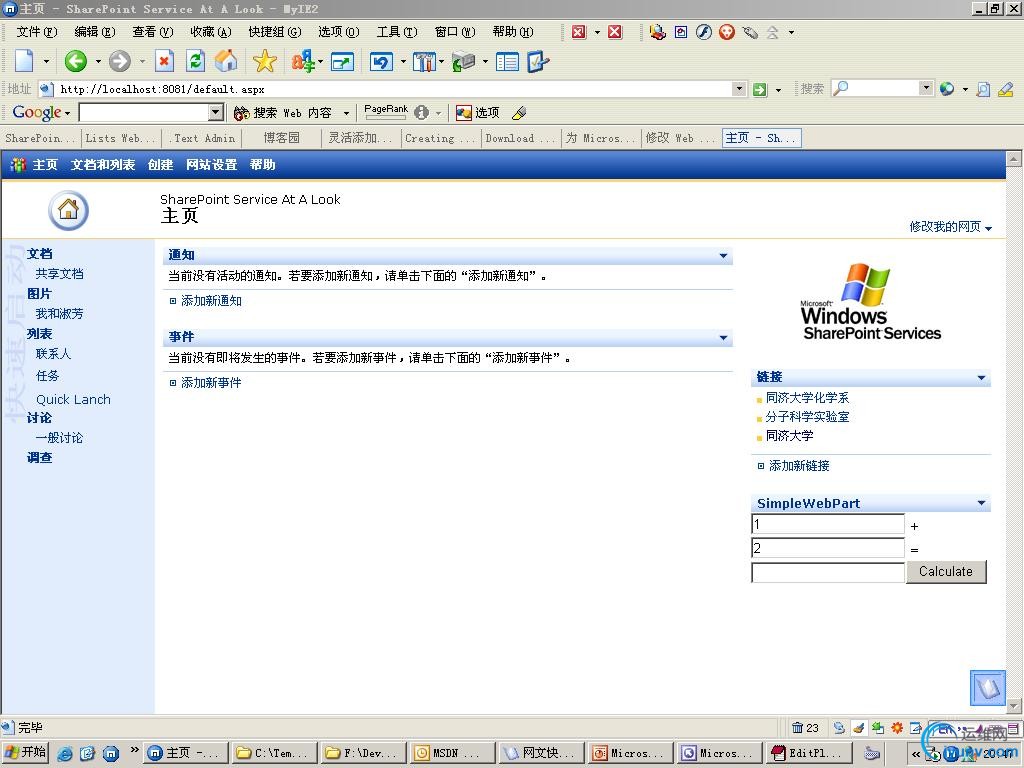Viewport: 1024px width, 768px height.
Task: Open the 工具(T) menu
Action: (397, 32)
